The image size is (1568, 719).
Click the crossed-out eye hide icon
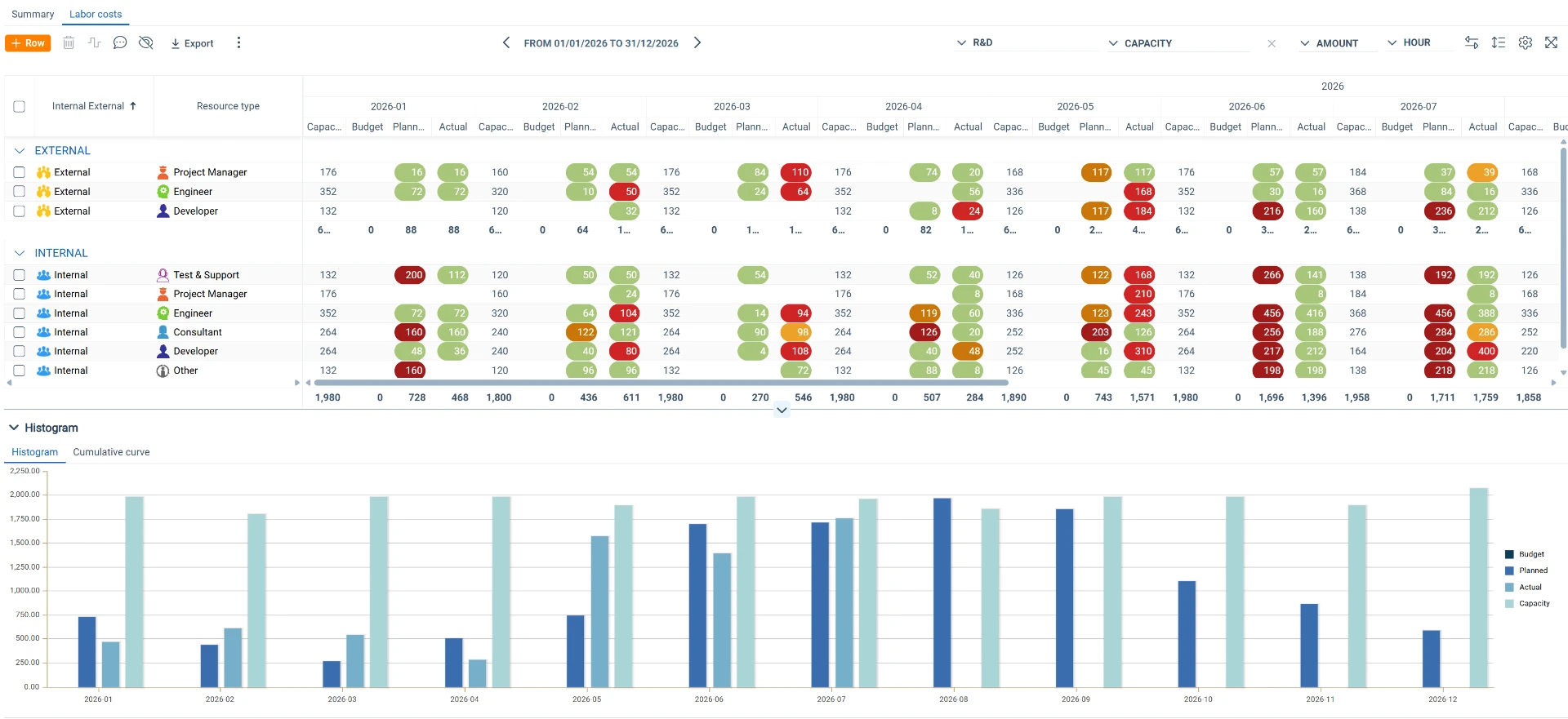[x=146, y=43]
